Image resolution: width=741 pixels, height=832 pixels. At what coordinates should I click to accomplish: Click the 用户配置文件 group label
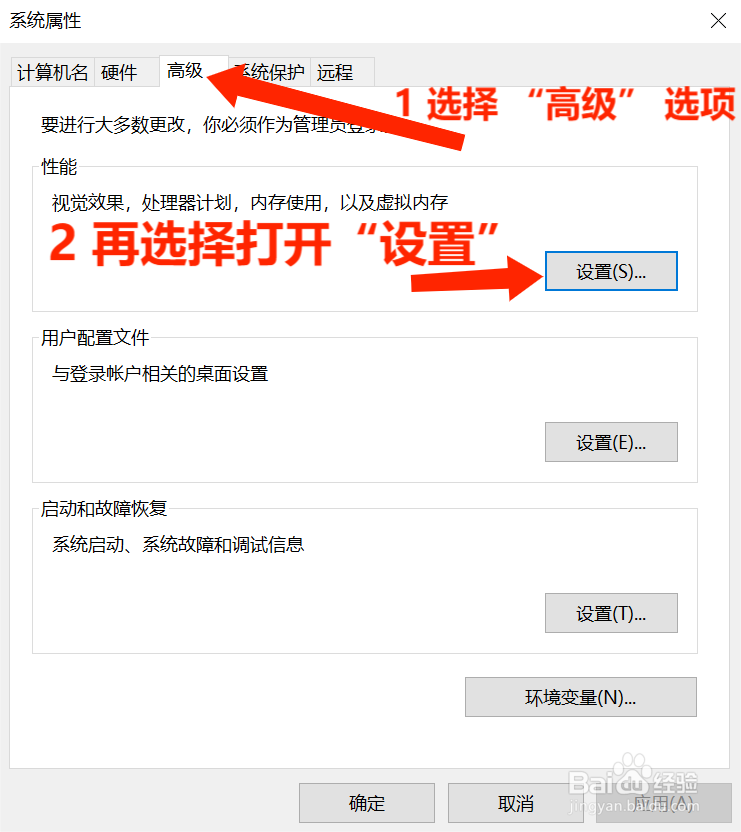pos(95,337)
